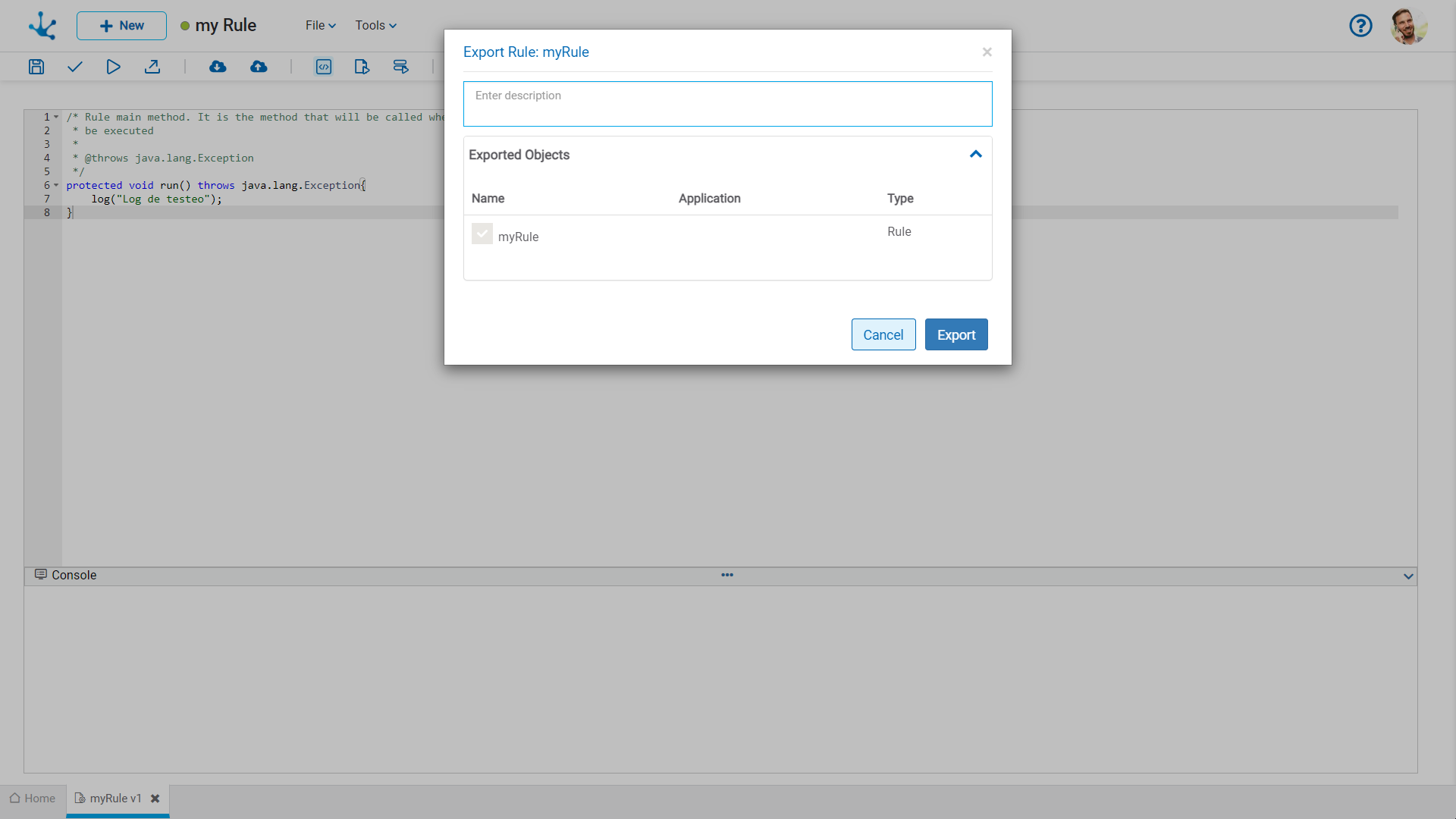Open the help question mark icon
Screen dimensions: 1456x819
point(1360,26)
